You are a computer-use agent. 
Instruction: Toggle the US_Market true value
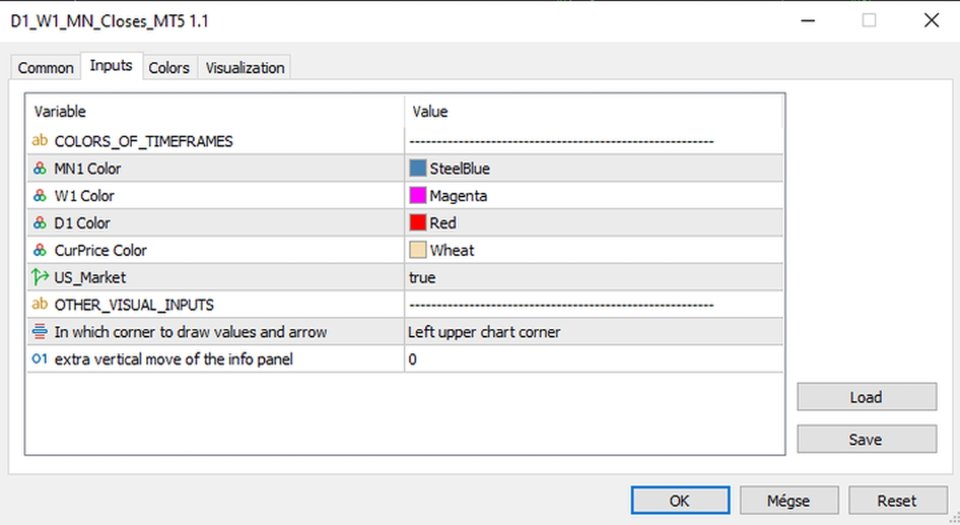pos(593,277)
